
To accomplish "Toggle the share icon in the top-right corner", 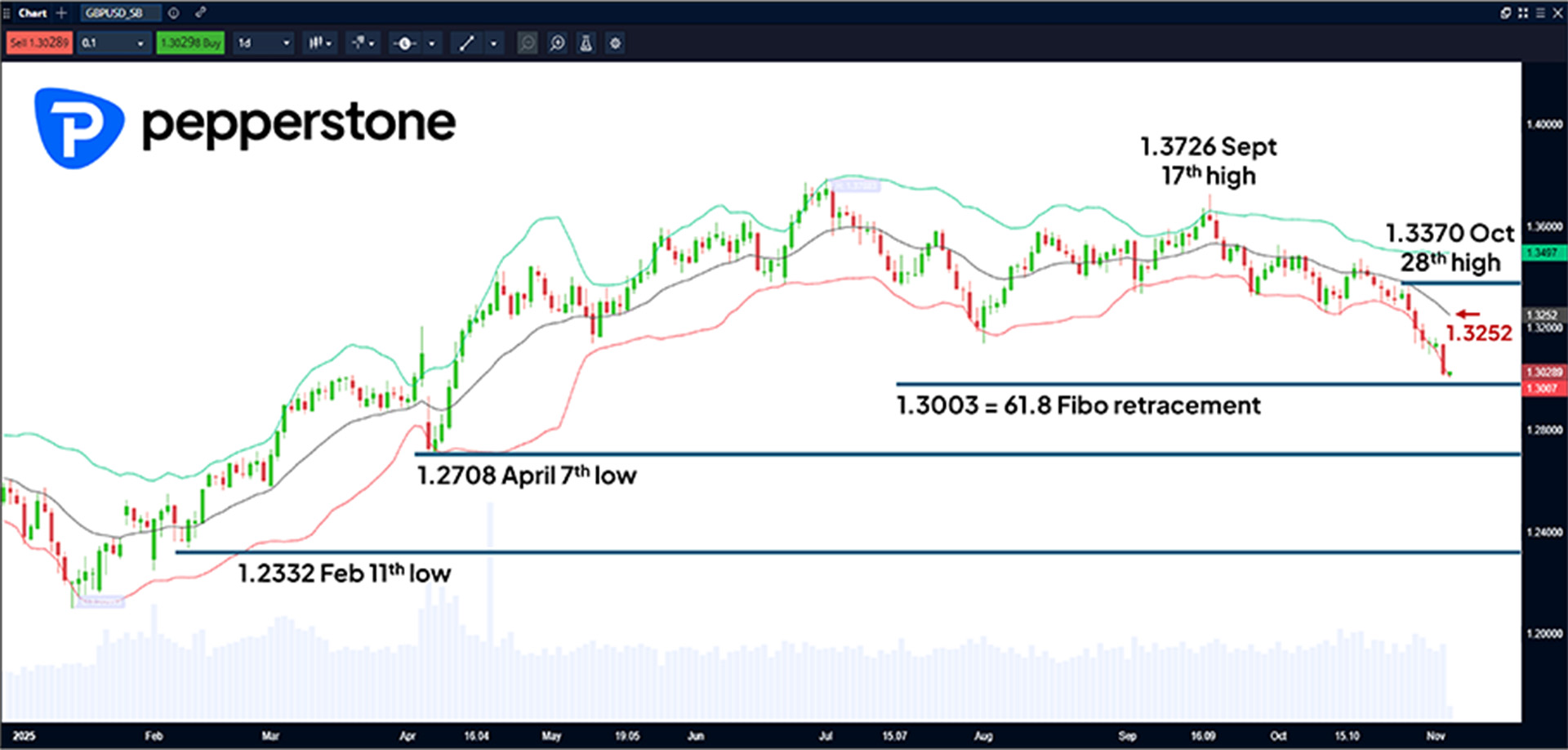I will click(x=1505, y=12).
